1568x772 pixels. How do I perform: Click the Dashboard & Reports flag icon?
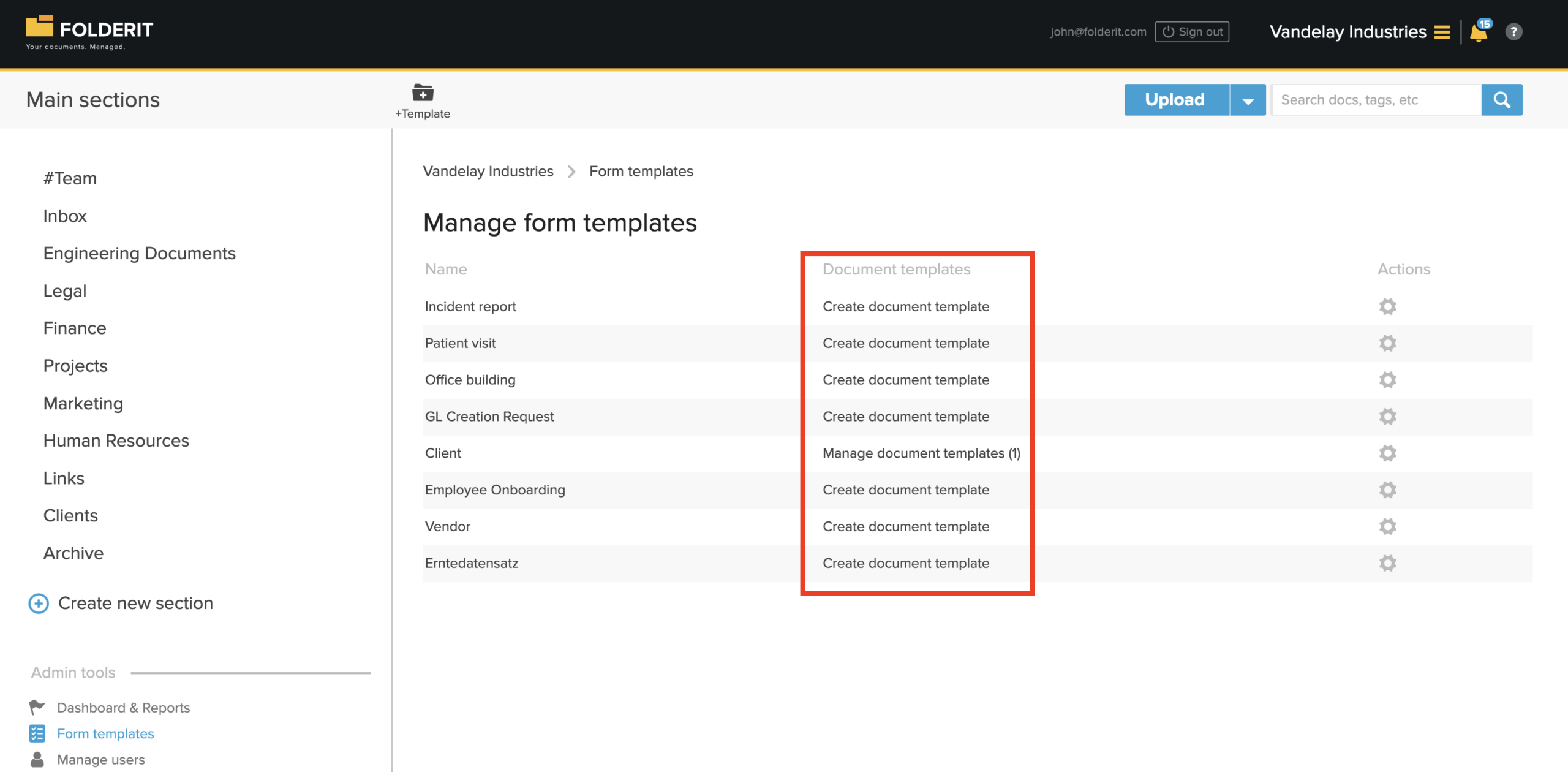pos(37,708)
